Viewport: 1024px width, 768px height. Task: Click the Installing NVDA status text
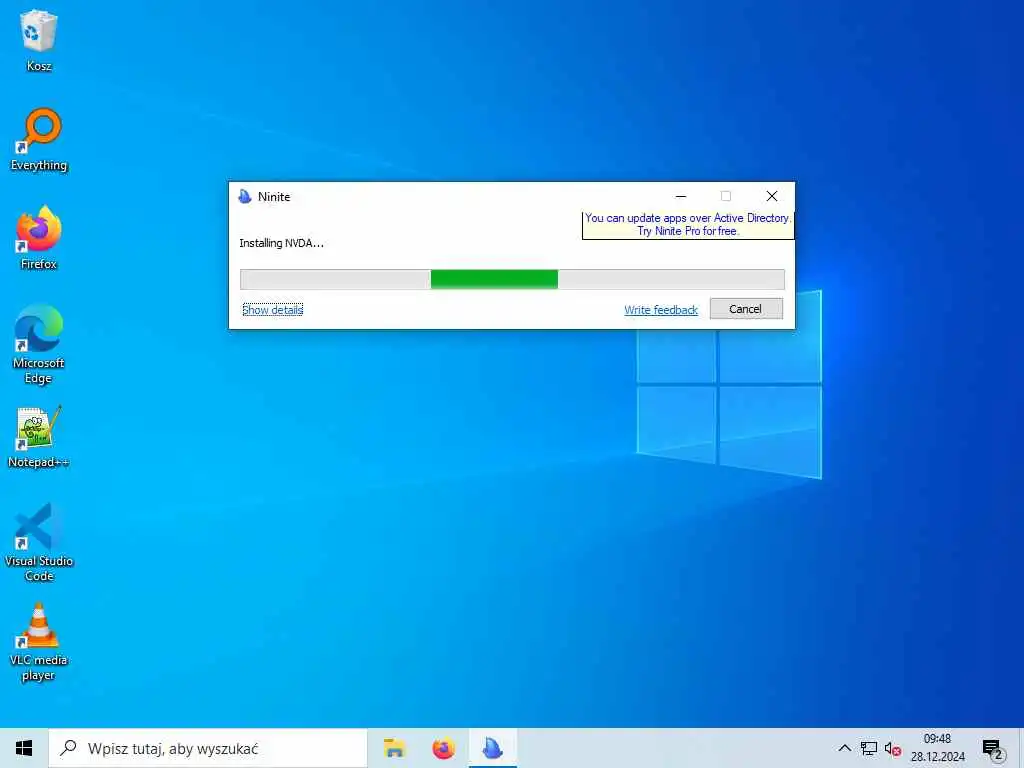coord(281,243)
